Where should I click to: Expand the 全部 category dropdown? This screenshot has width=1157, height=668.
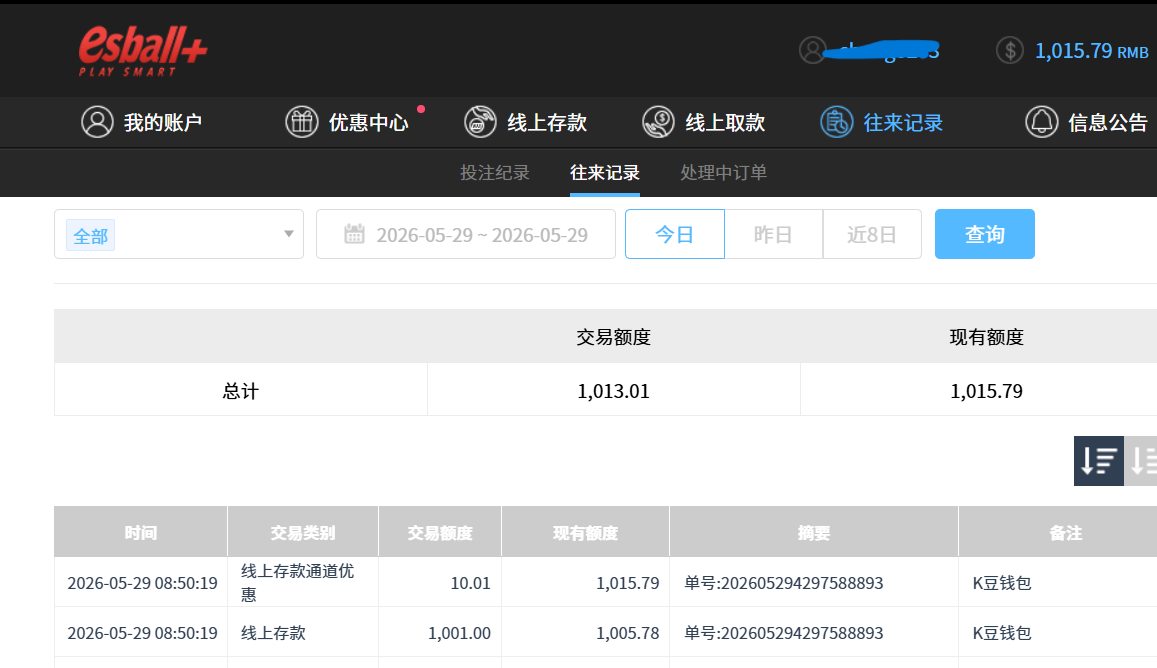coord(179,234)
